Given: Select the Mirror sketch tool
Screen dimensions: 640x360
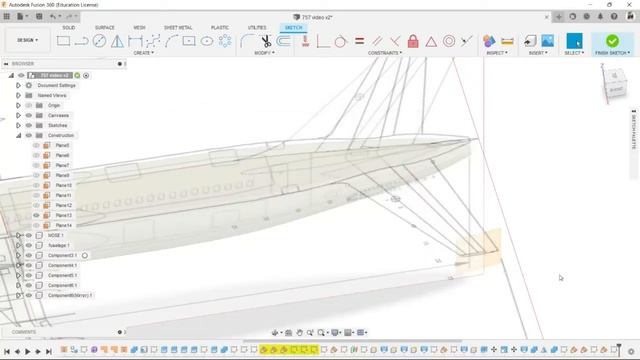Looking at the screenshot, I should pyautogui.click(x=117, y=41).
